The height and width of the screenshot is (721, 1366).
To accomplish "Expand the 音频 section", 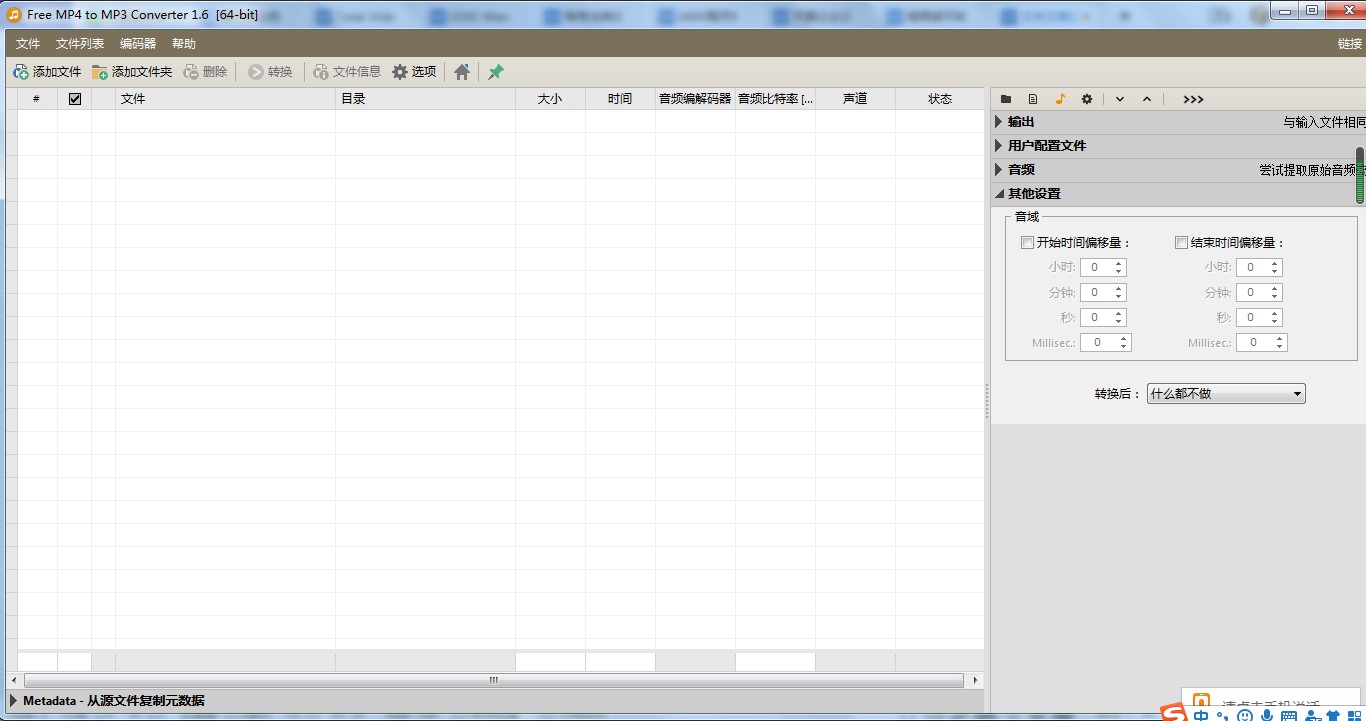I will pos(999,170).
